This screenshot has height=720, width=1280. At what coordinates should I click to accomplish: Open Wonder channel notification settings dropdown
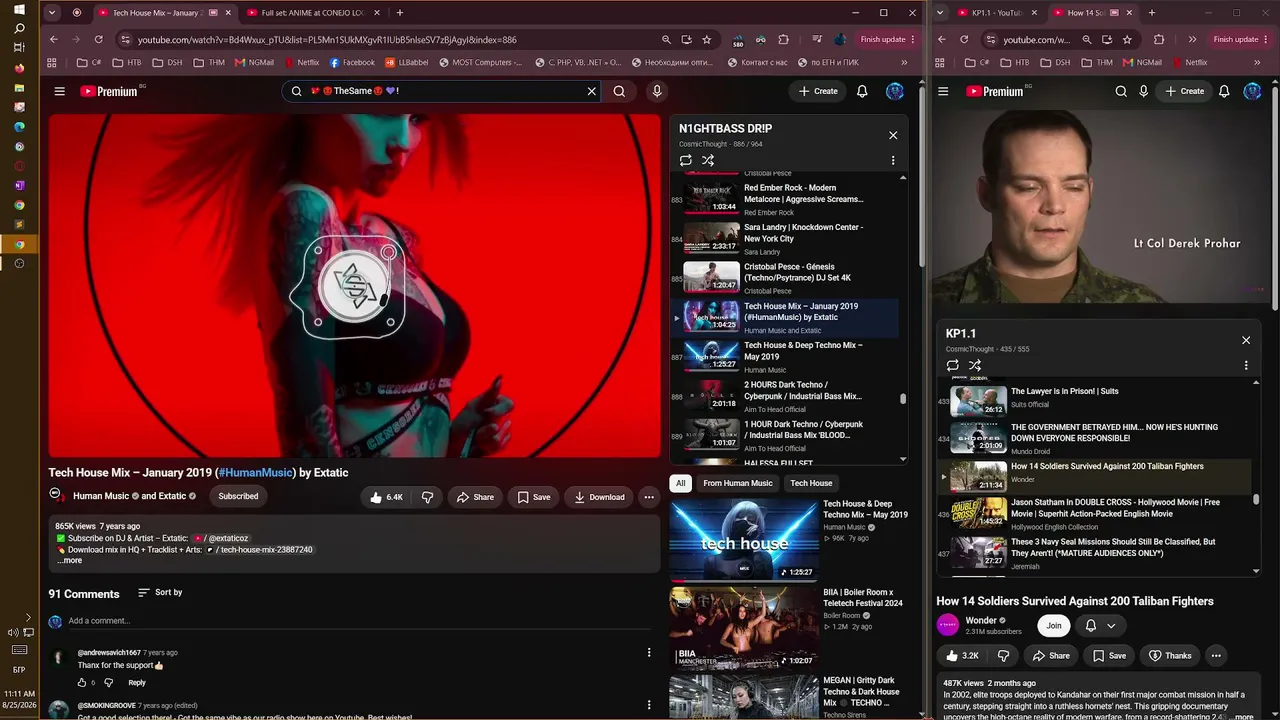[x=1100, y=626]
